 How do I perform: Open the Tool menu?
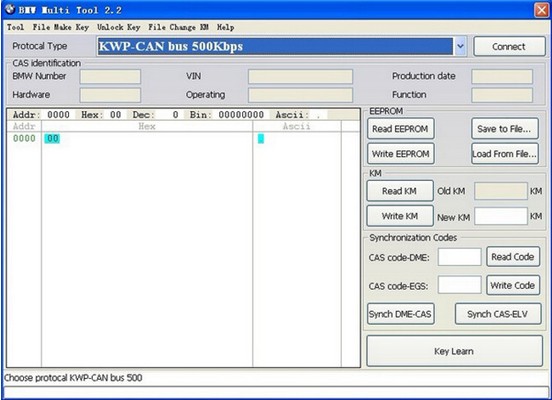point(16,27)
